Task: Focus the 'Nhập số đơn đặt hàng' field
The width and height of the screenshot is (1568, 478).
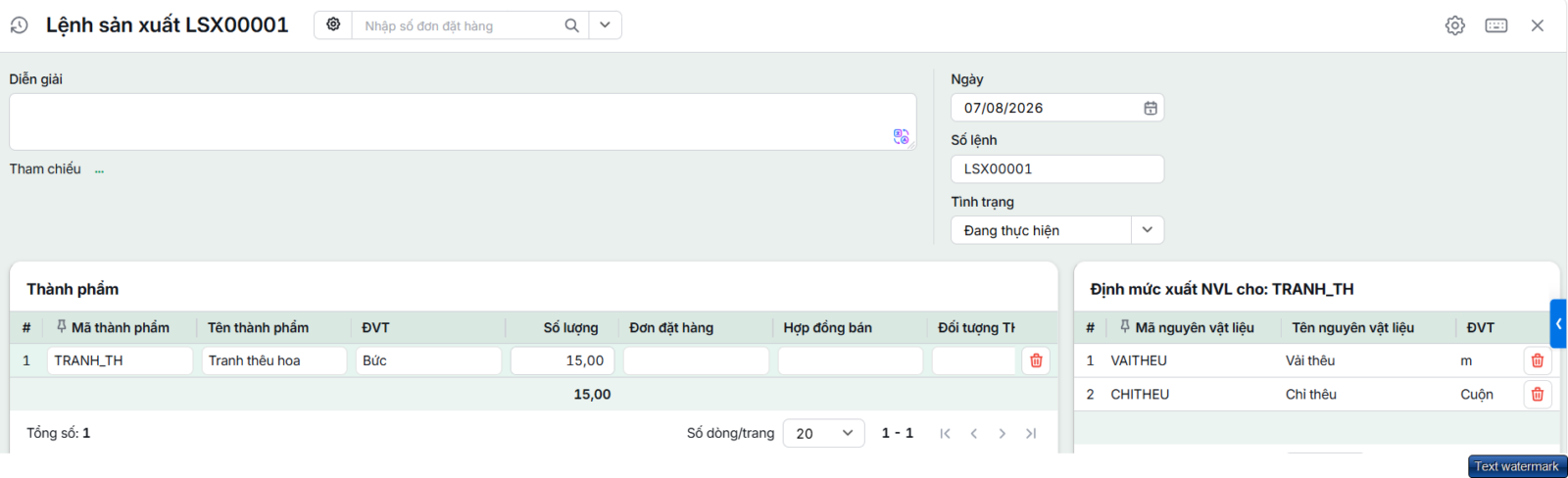Action: (459, 25)
